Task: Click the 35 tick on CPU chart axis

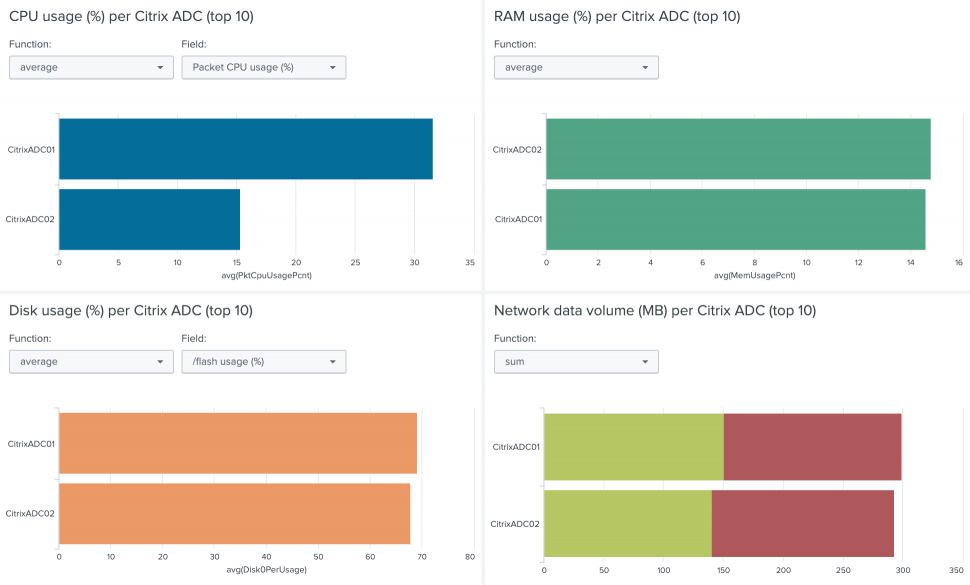Action: [x=470, y=263]
